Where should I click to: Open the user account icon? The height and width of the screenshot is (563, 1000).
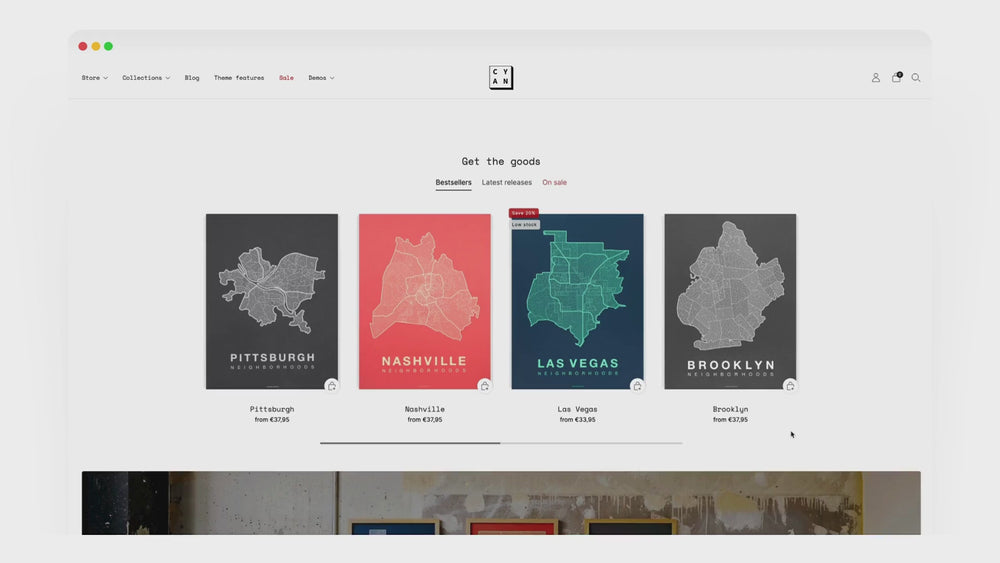[876, 78]
